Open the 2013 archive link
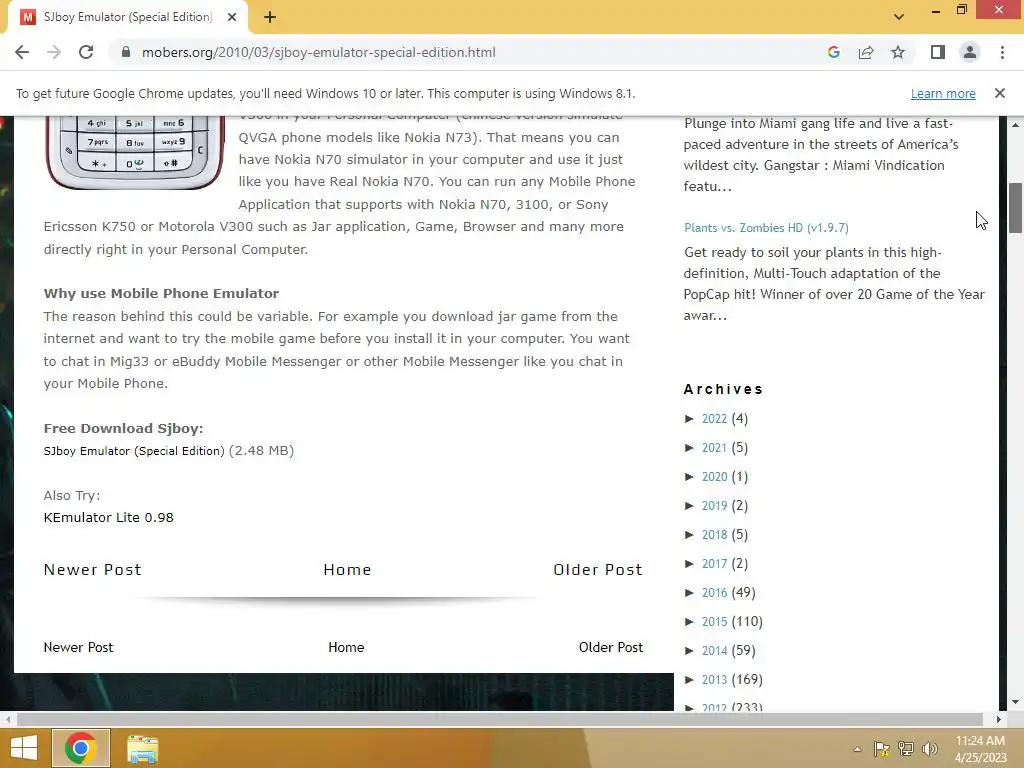Image resolution: width=1024 pixels, height=768 pixels. pyautogui.click(x=714, y=679)
